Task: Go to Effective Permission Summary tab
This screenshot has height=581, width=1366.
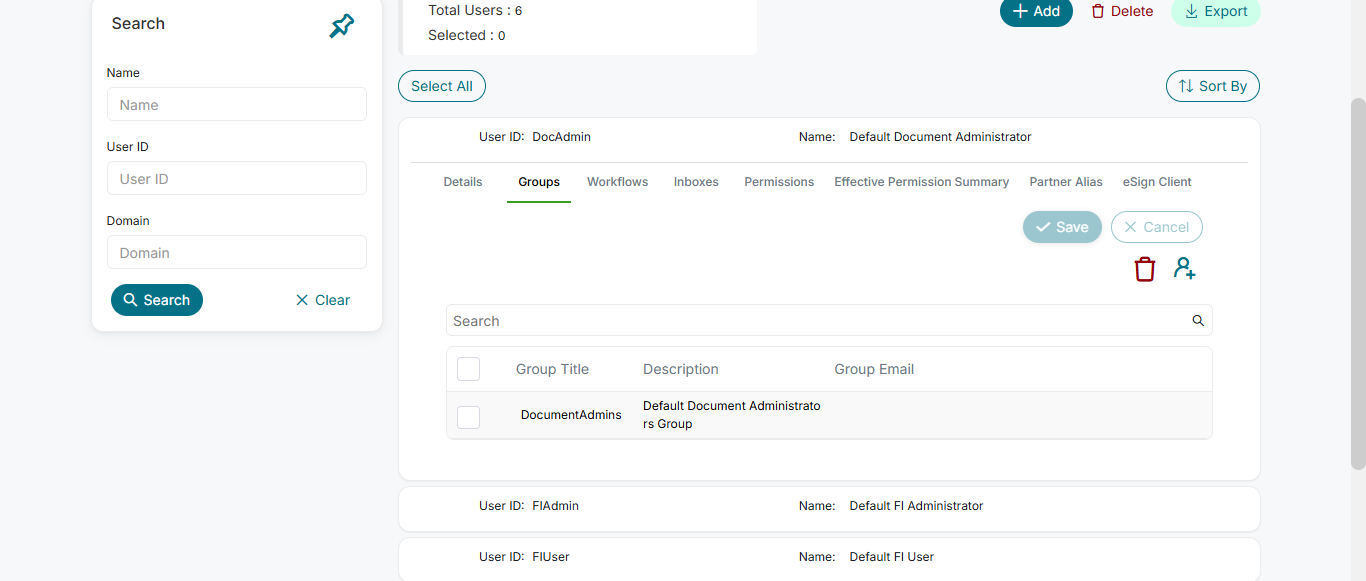Action: [x=921, y=182]
